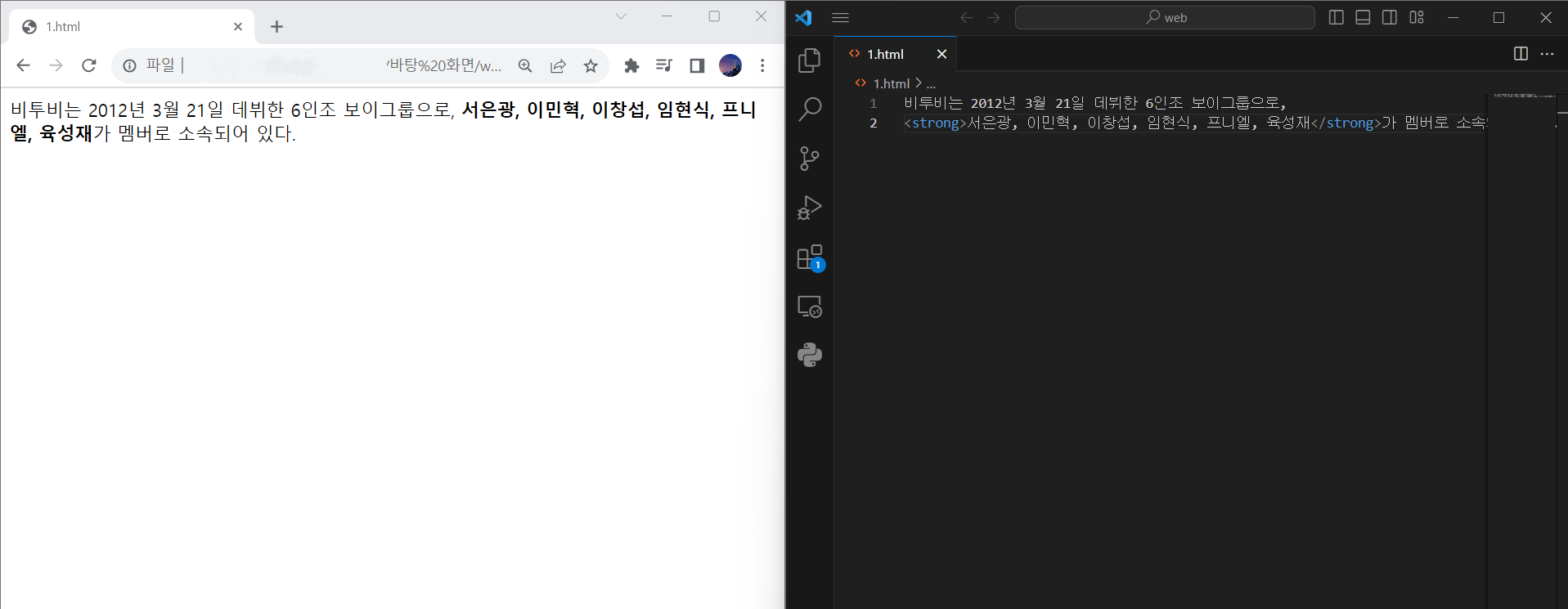Click the breadcrumb ellipsis after 1.html
Image resolution: width=1568 pixels, height=609 pixels.
[931, 83]
